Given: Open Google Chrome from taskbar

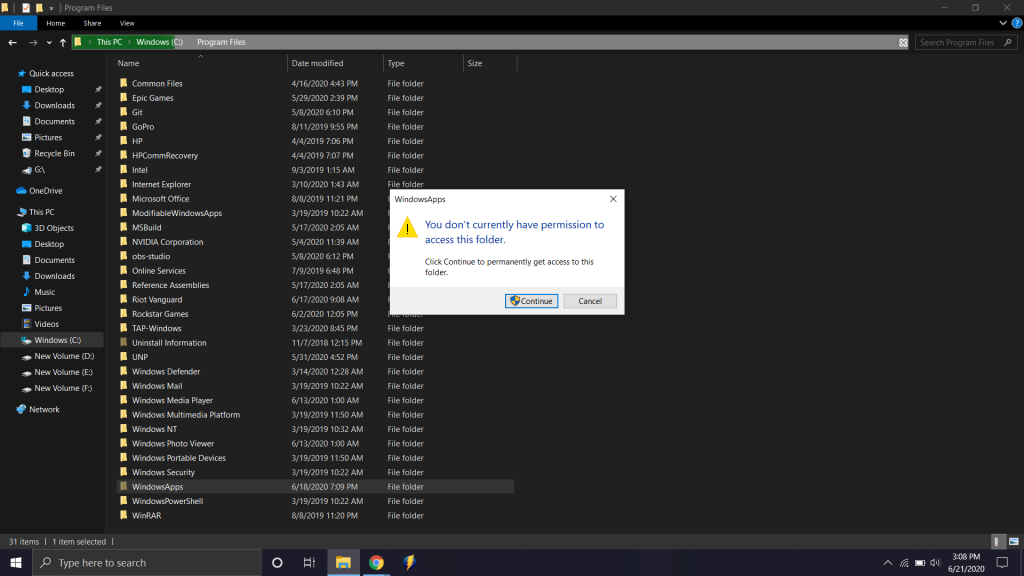Looking at the screenshot, I should click(x=376, y=562).
